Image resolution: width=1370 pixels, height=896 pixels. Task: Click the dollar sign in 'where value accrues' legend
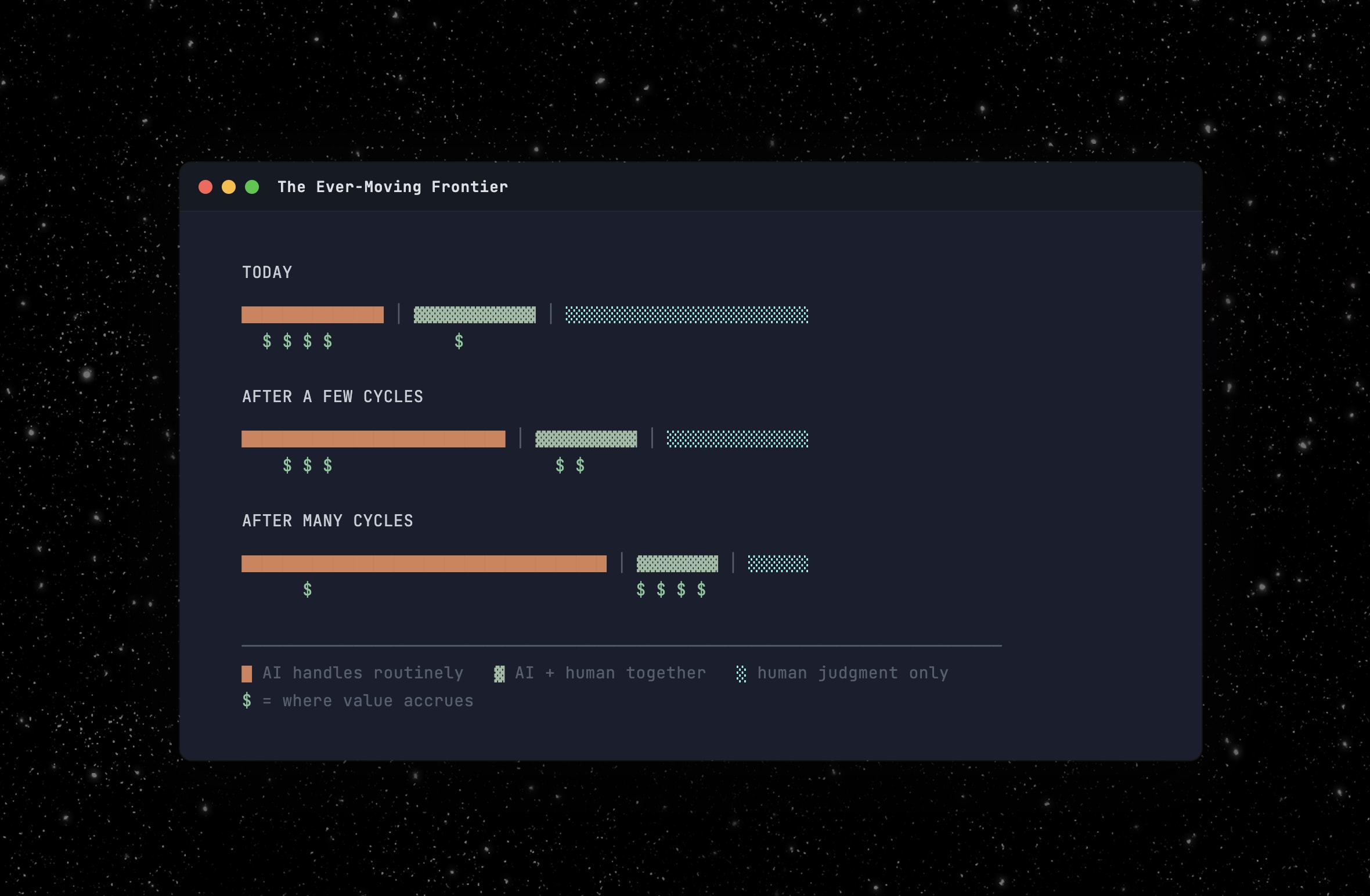point(247,701)
